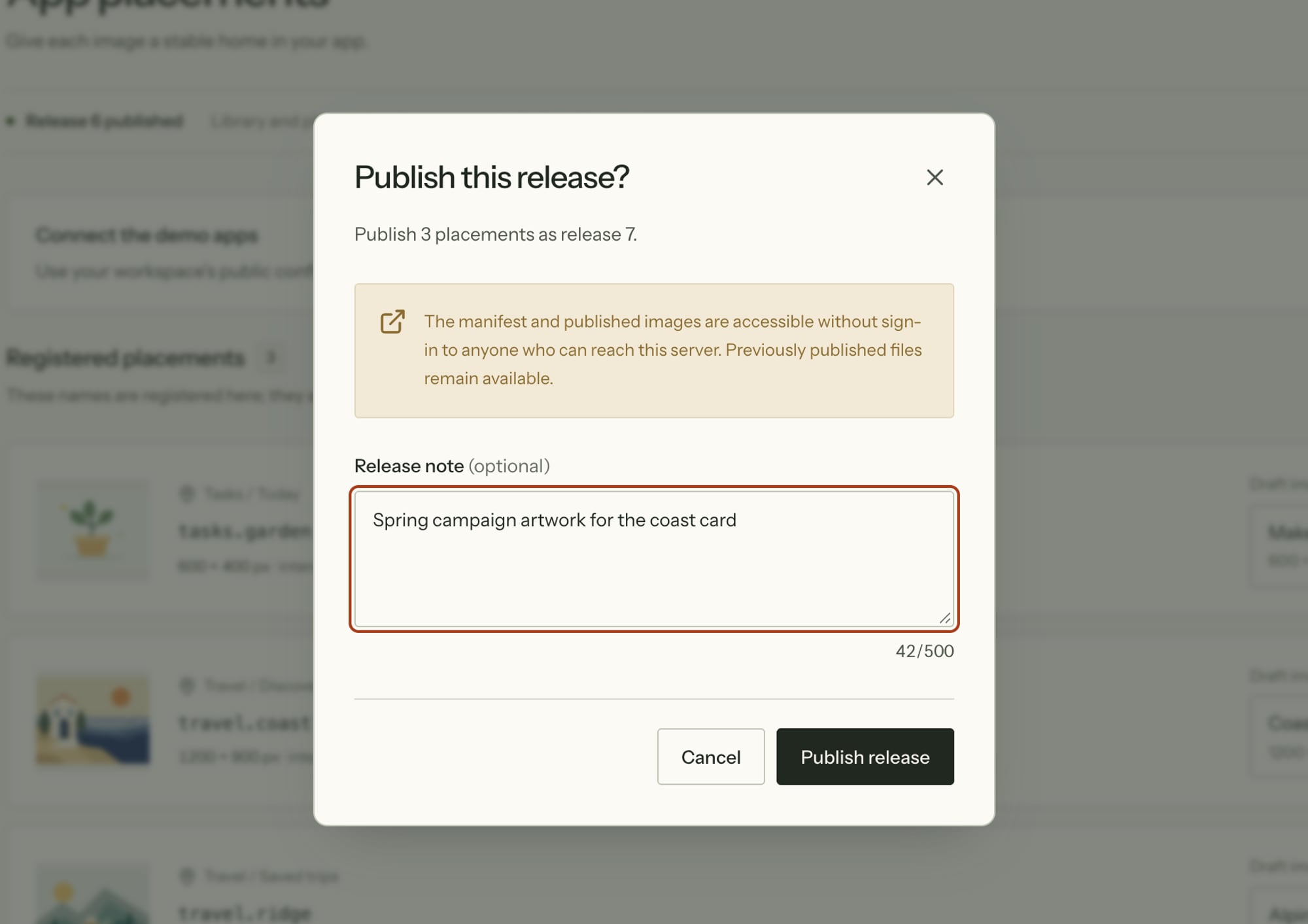The width and height of the screenshot is (1308, 924).
Task: Click the 'Registered placements' heading
Action: (125, 358)
